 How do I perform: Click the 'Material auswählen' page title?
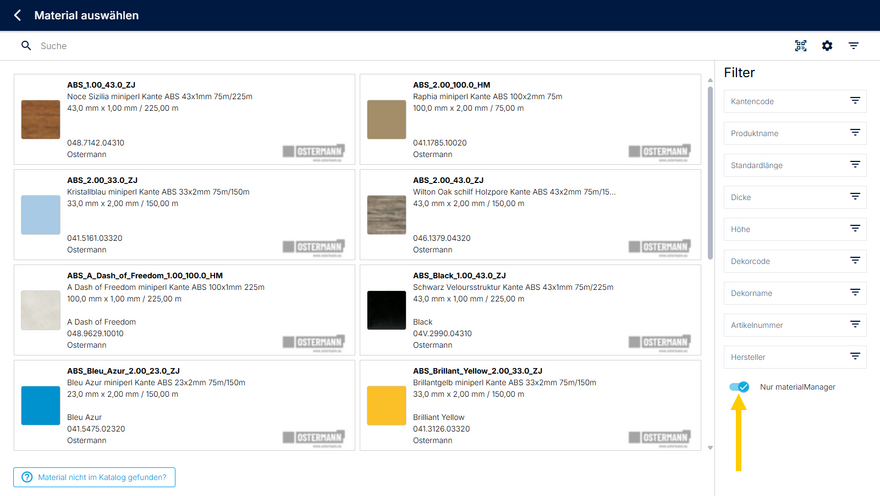point(86,15)
